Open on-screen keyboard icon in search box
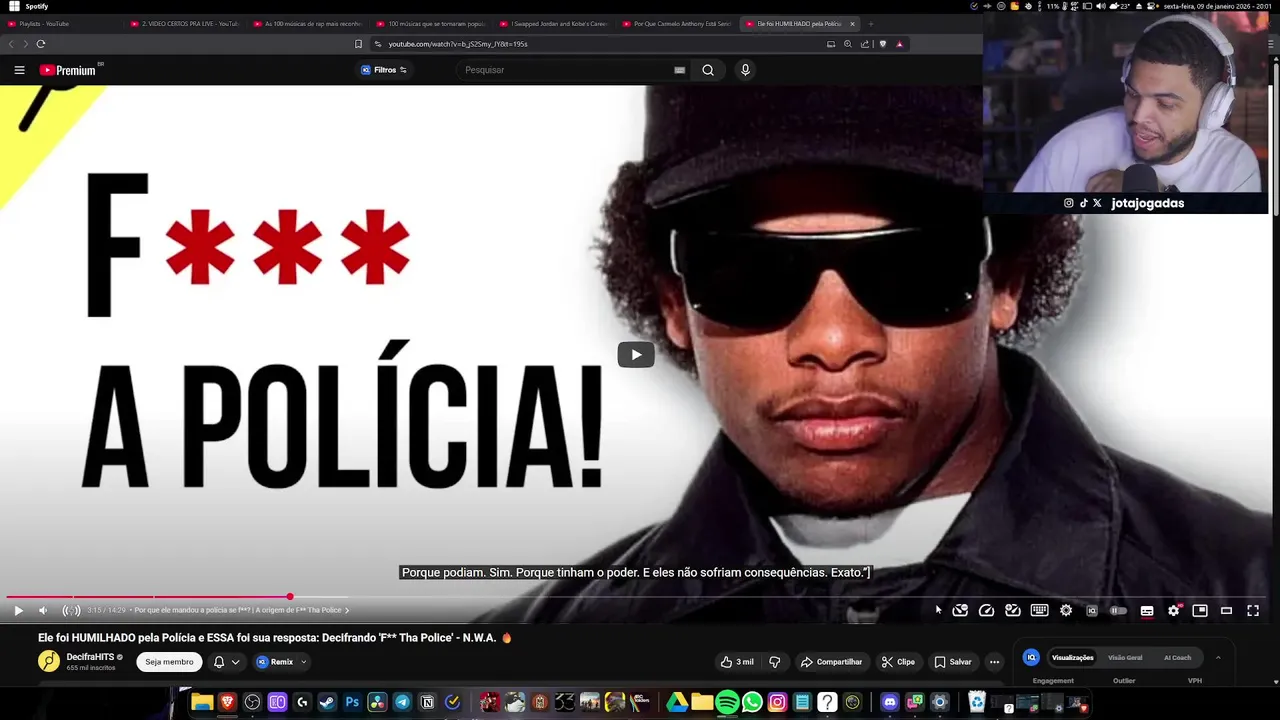 click(680, 70)
